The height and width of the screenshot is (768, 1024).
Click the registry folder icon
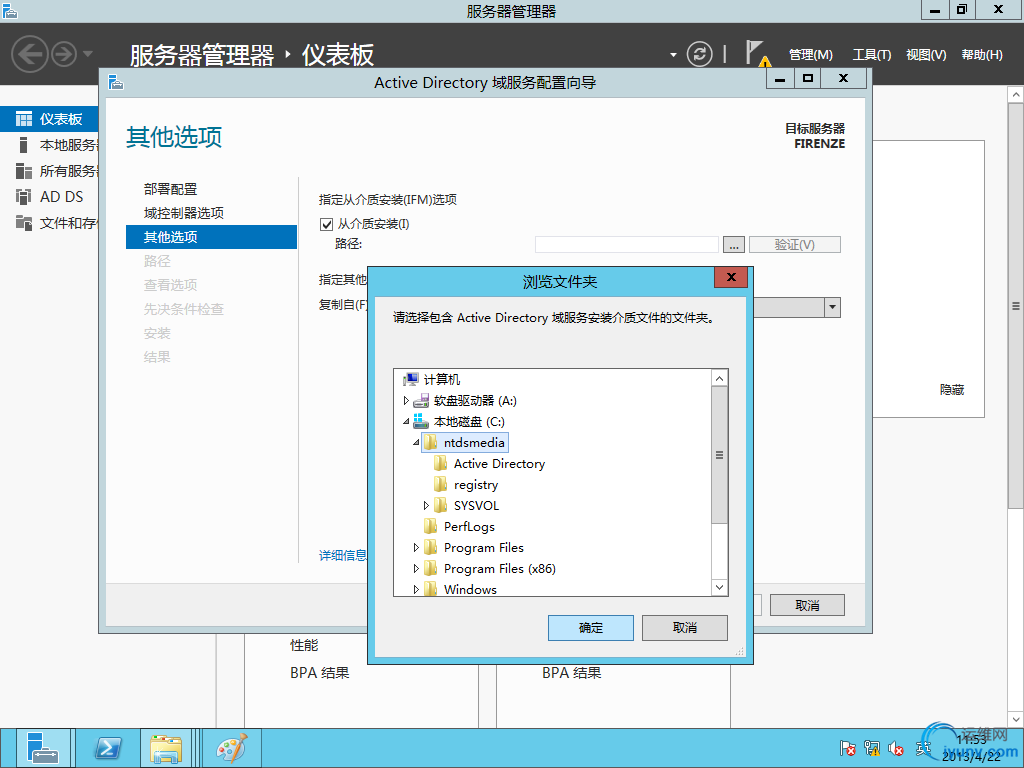[x=441, y=485]
